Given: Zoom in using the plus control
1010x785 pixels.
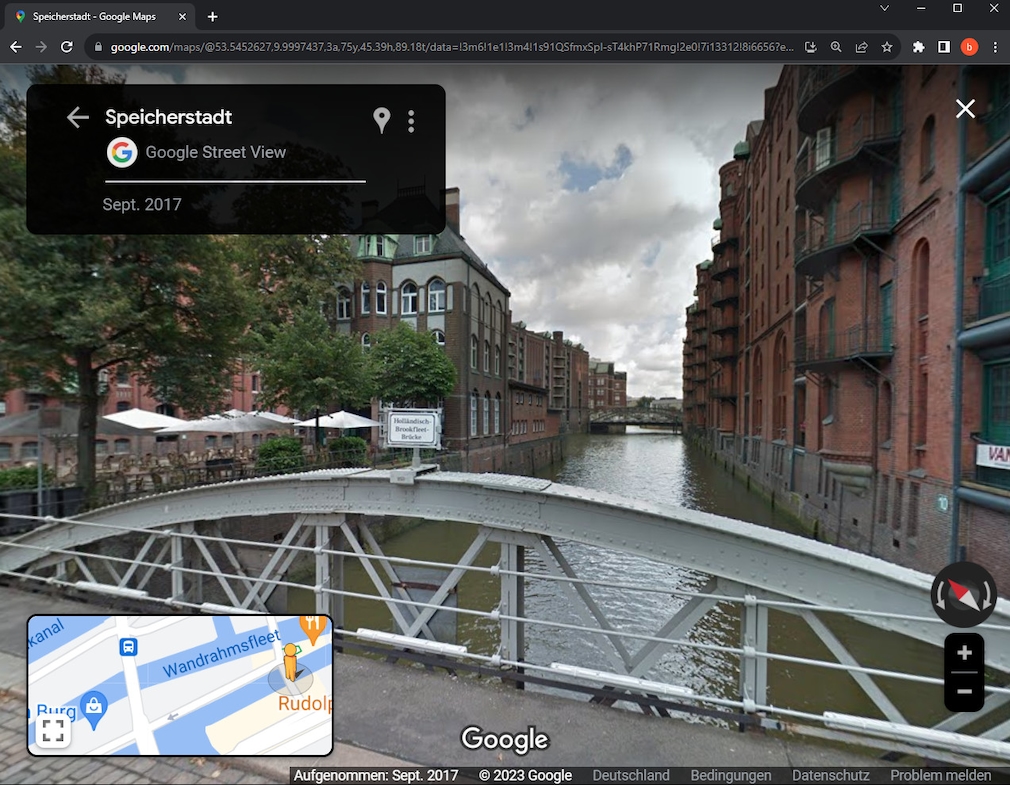Looking at the screenshot, I should tap(963, 652).
